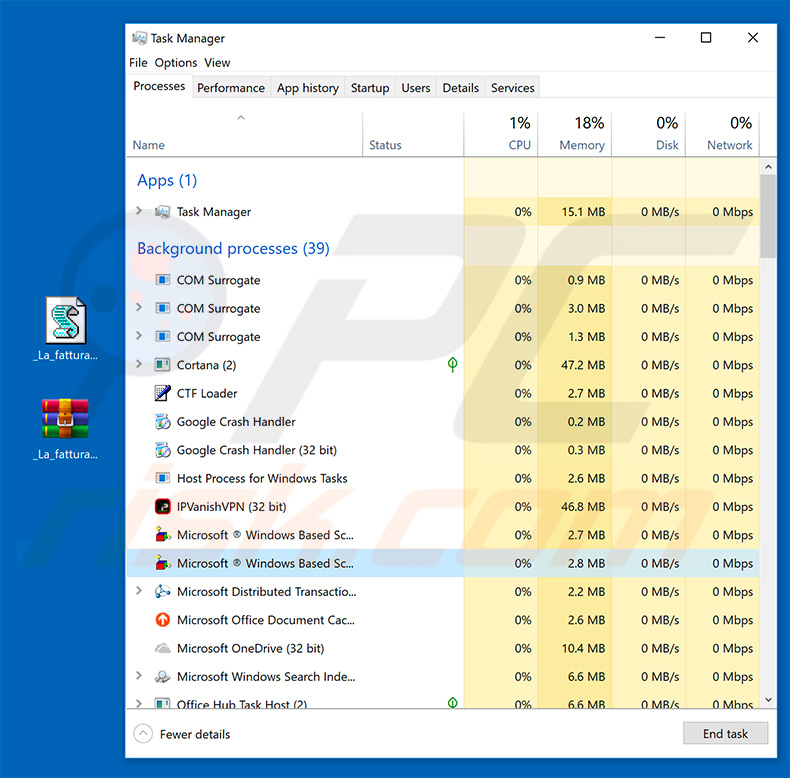Click the CTF Loader pen icon
Viewport: 790px width, 778px height.
tap(162, 393)
